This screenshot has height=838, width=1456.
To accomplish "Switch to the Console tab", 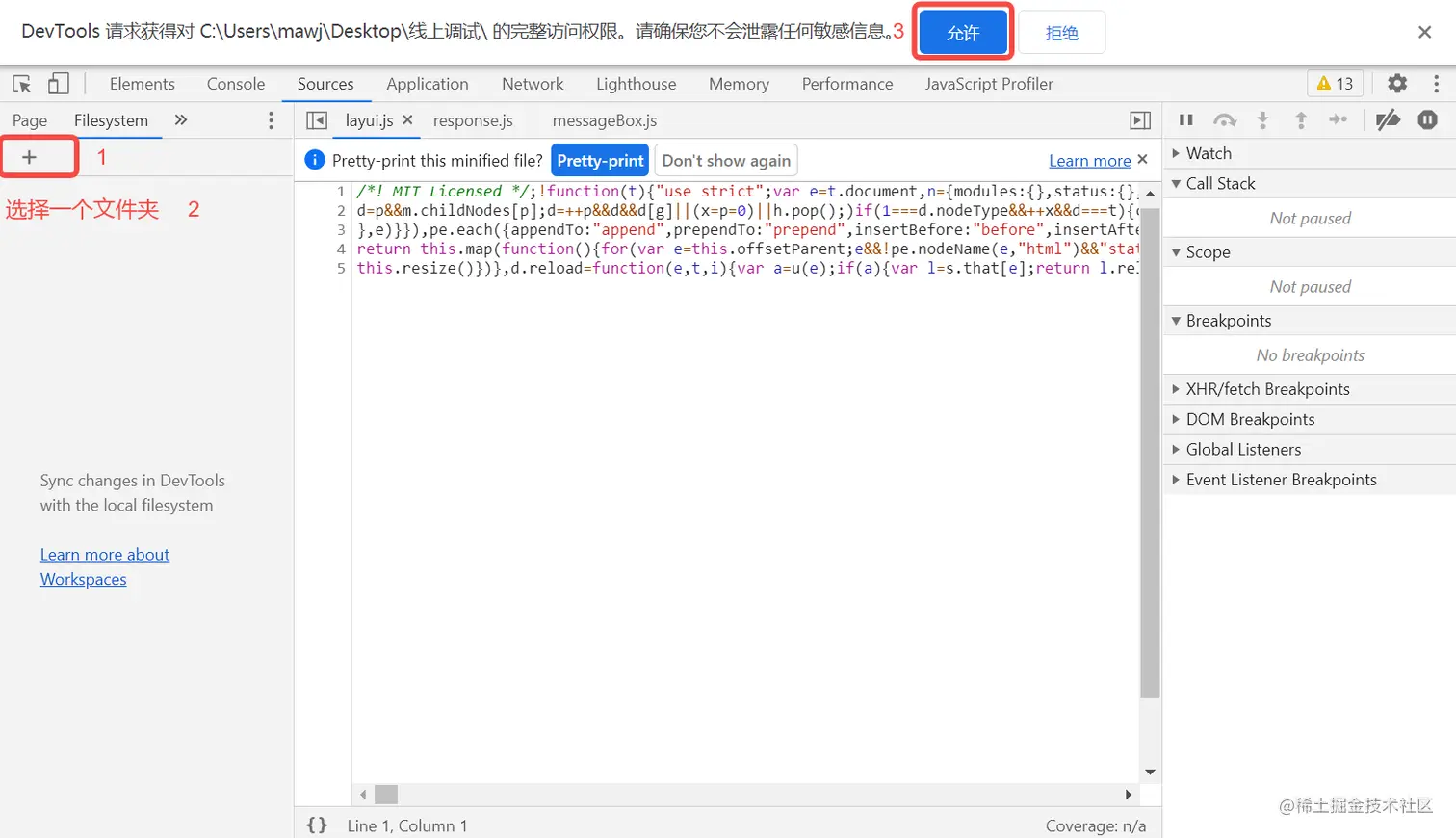I will [236, 84].
